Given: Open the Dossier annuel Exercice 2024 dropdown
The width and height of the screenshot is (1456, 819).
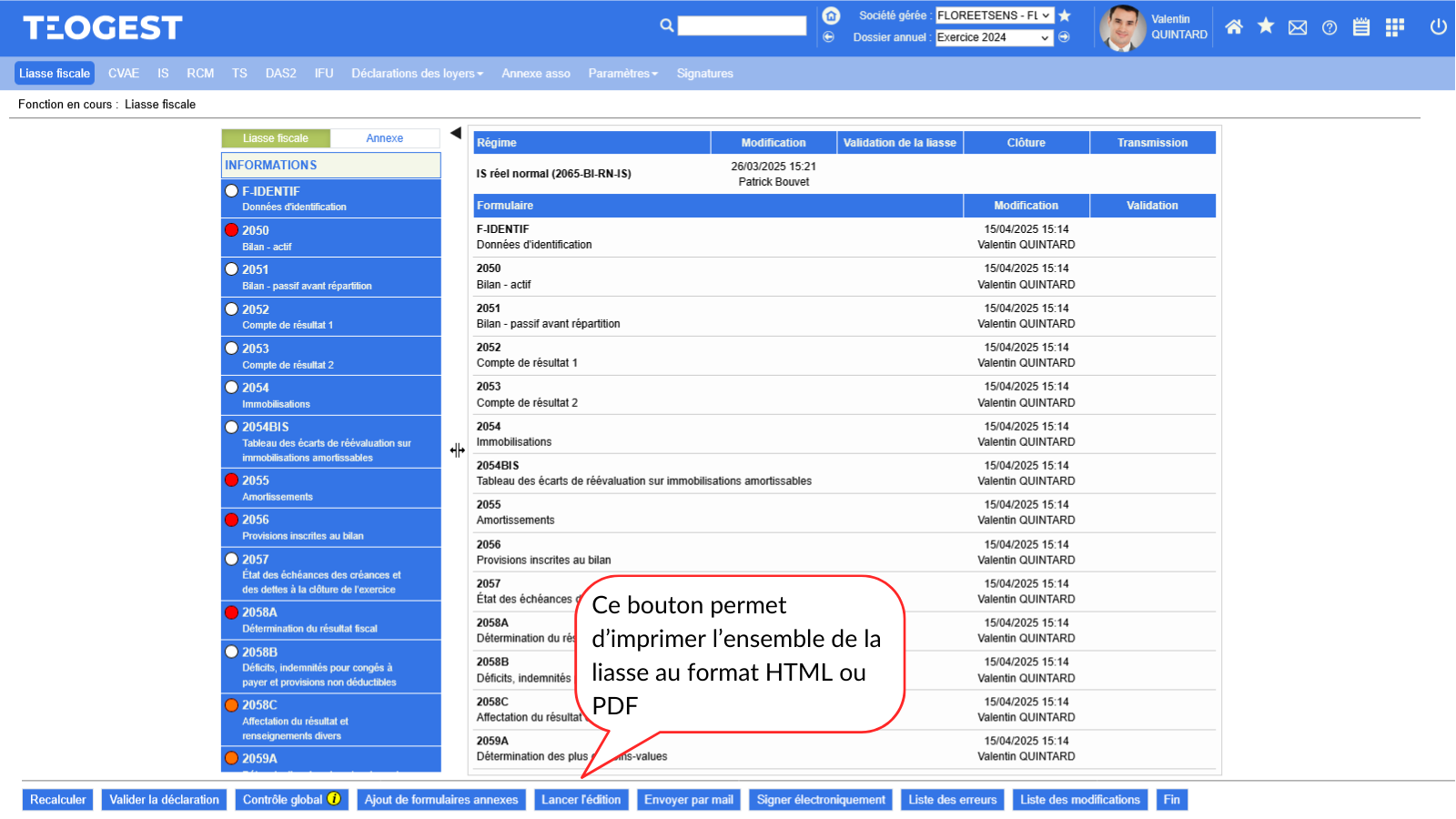Looking at the screenshot, I should [994, 37].
